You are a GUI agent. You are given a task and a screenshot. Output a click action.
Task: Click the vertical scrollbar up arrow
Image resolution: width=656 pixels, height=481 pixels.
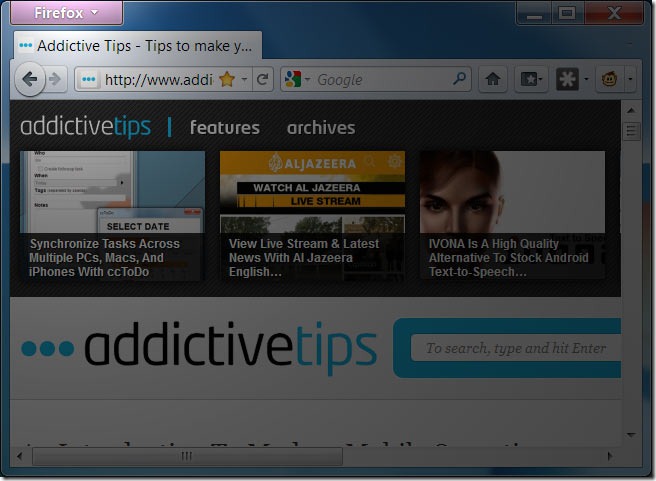point(631,110)
